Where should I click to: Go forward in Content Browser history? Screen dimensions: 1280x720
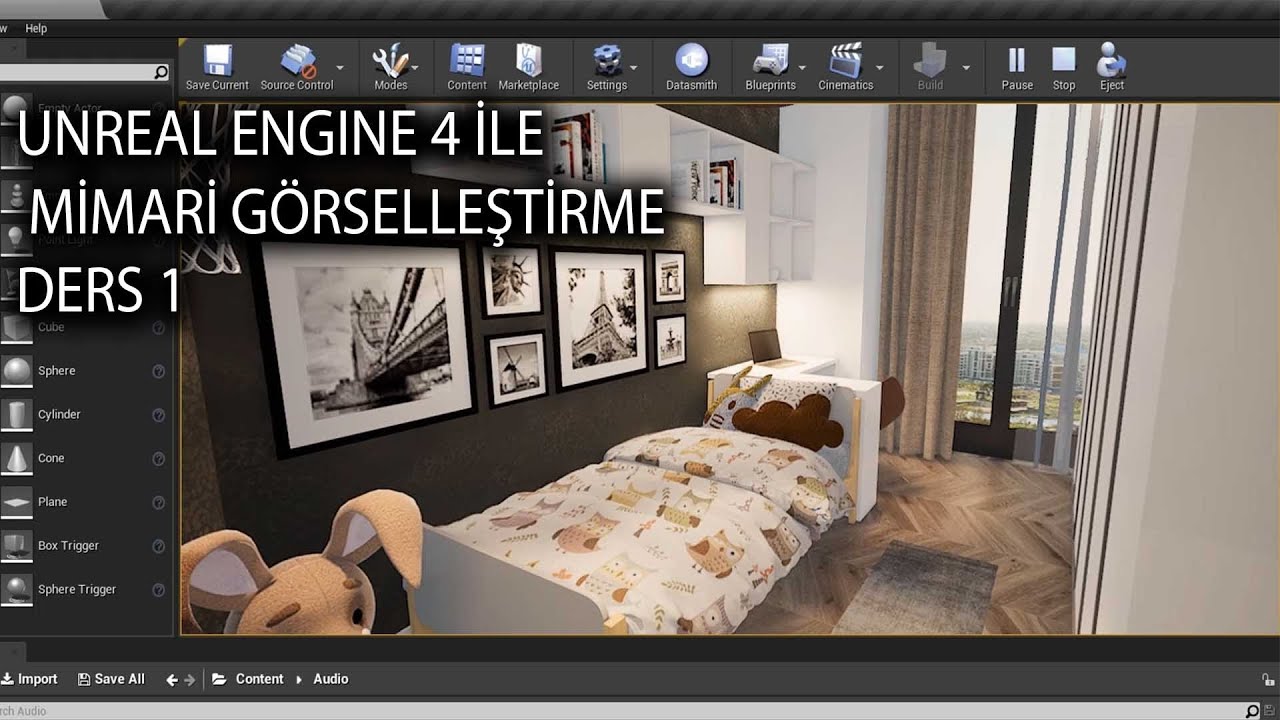tap(190, 680)
